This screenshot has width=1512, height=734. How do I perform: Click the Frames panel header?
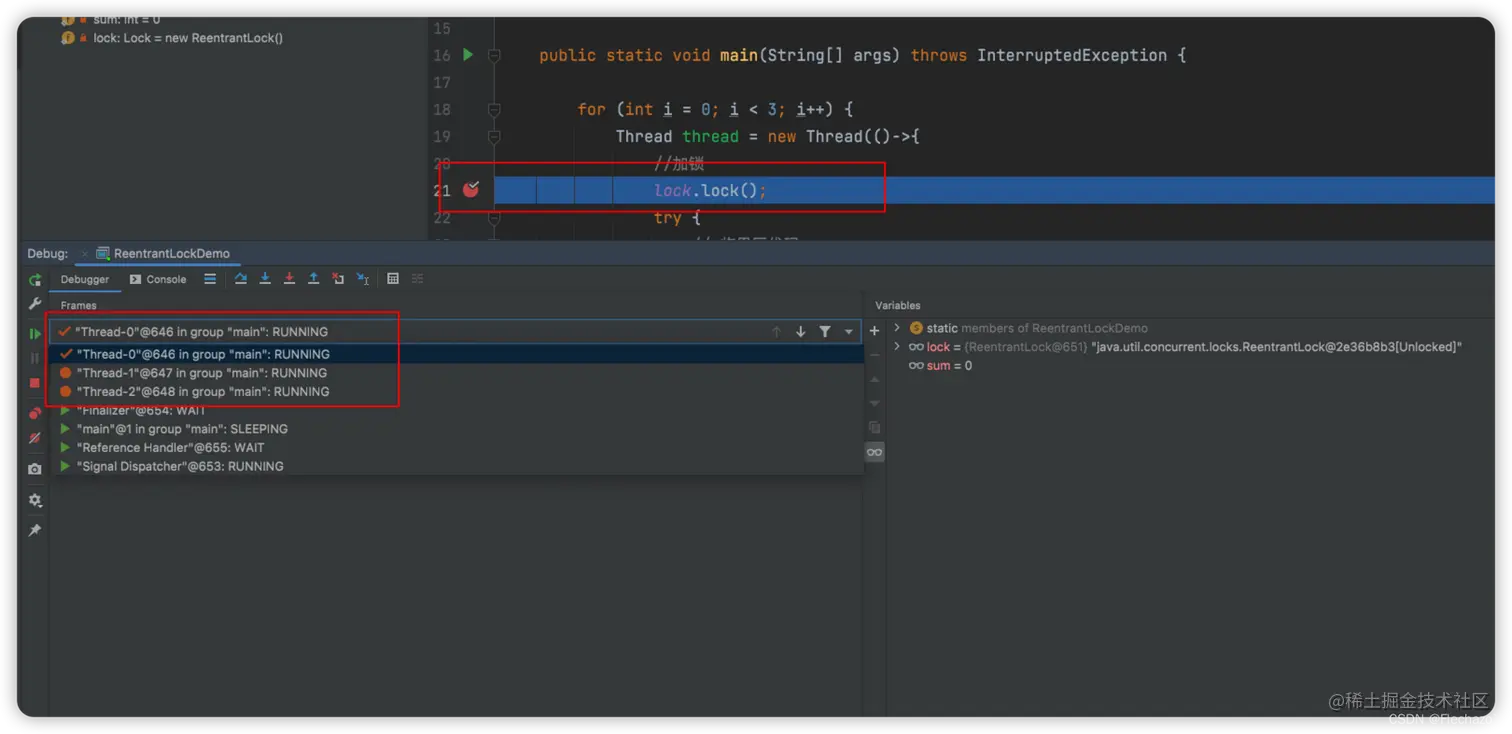(78, 305)
